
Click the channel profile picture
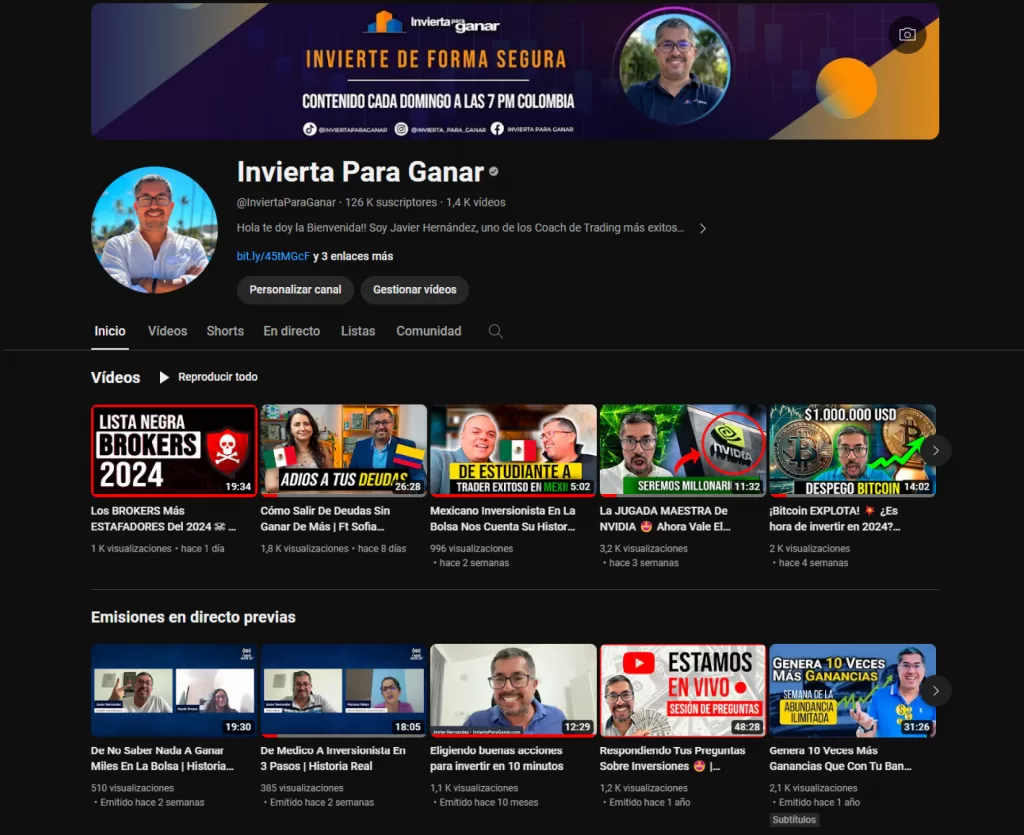pyautogui.click(x=155, y=230)
